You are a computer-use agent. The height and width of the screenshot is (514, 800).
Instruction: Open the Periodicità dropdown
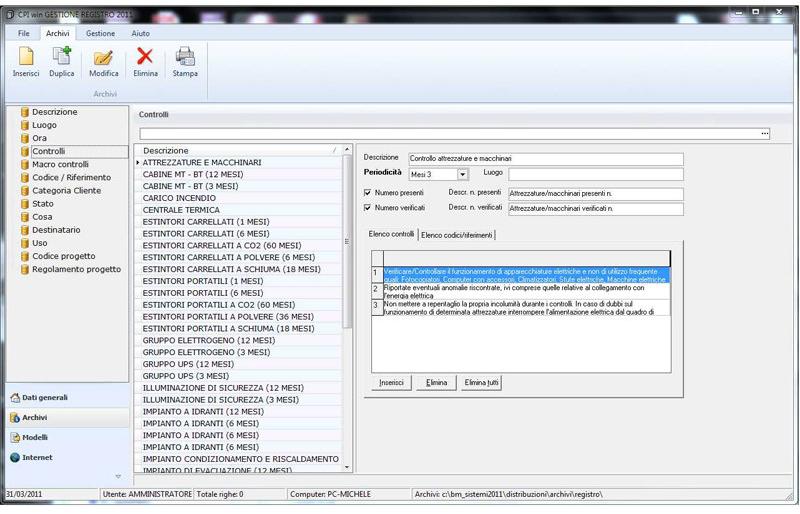(463, 174)
